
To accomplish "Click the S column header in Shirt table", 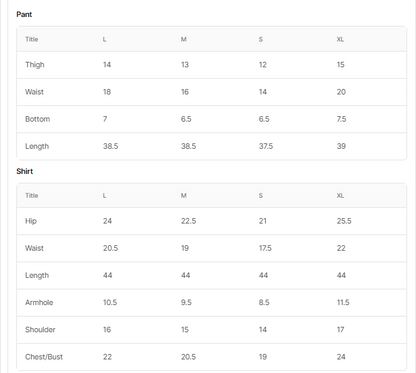I will coord(261,195).
